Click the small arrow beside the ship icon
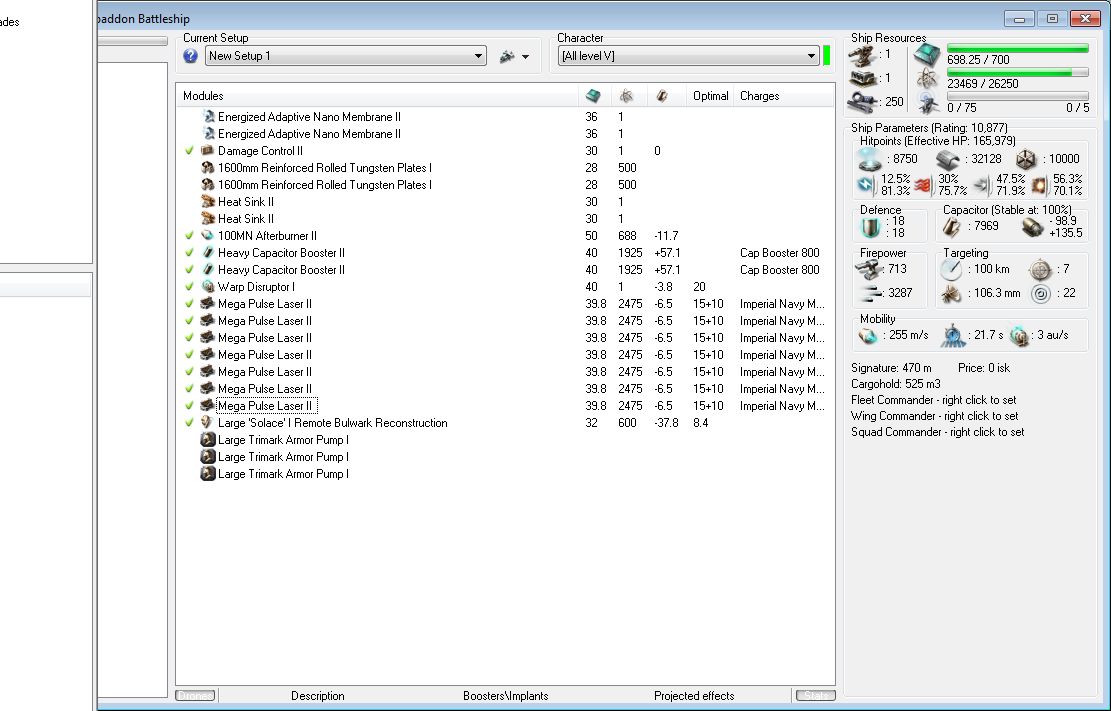The height and width of the screenshot is (711, 1111). click(x=525, y=57)
